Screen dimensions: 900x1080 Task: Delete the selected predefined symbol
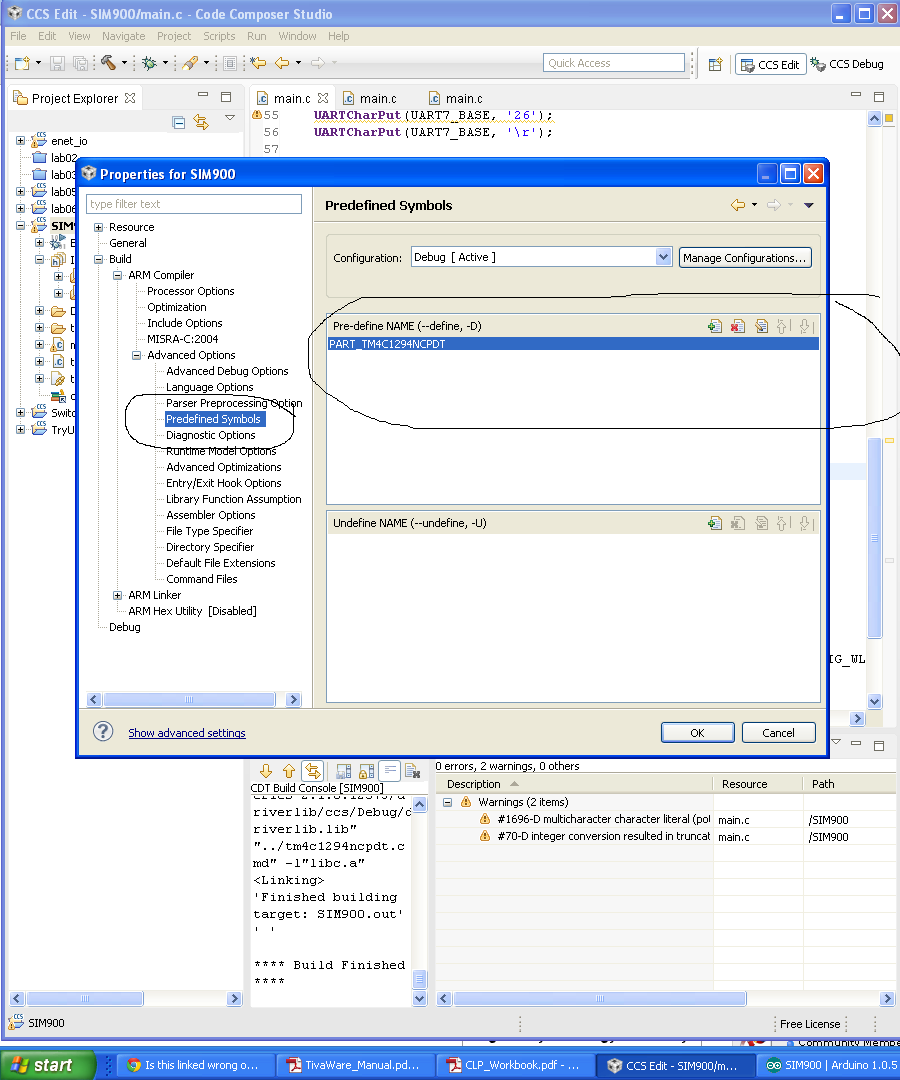pos(738,325)
